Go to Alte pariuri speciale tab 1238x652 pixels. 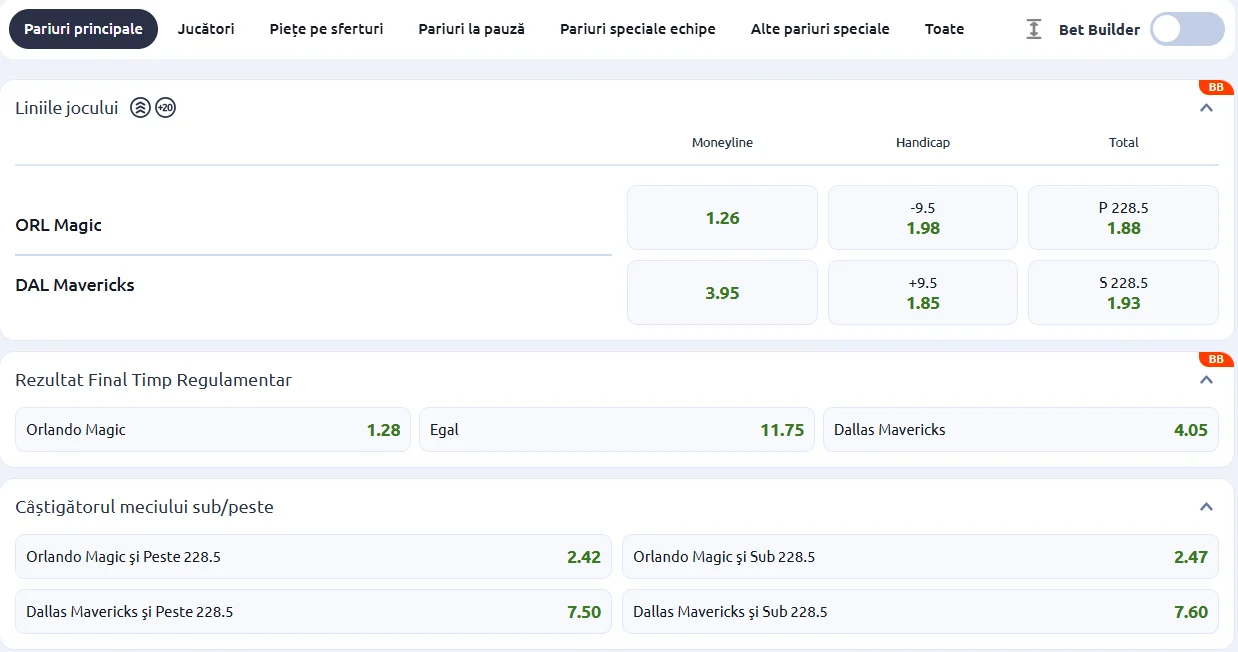820,29
